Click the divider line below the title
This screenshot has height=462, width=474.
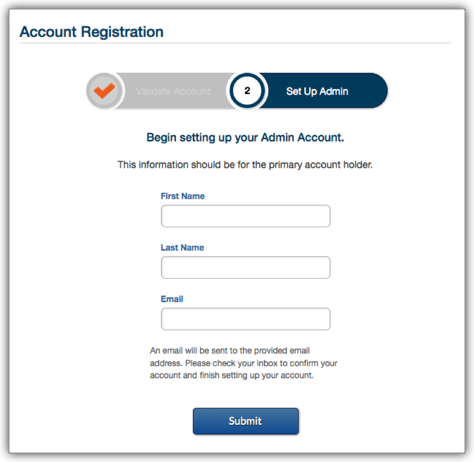pos(235,43)
